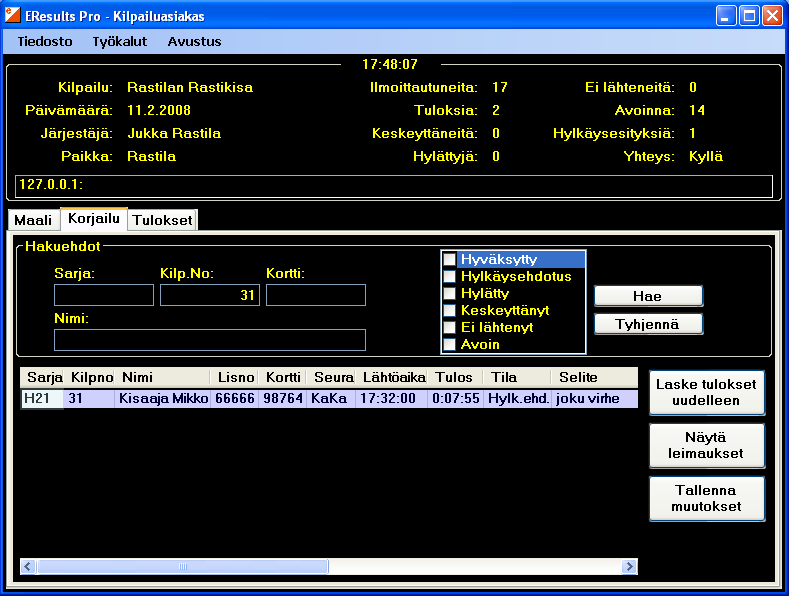Check the Hylätty filter box
The height and width of the screenshot is (596, 789).
449,293
